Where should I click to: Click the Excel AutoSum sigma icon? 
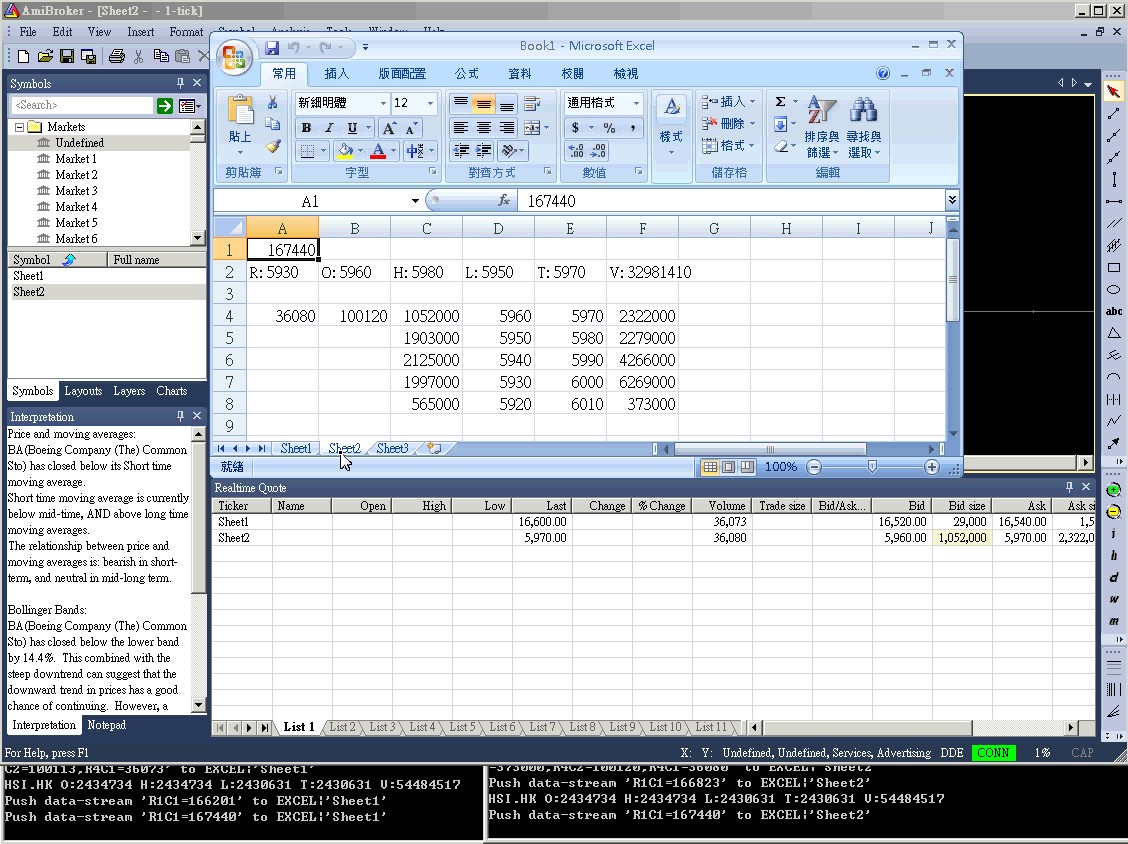click(x=781, y=101)
